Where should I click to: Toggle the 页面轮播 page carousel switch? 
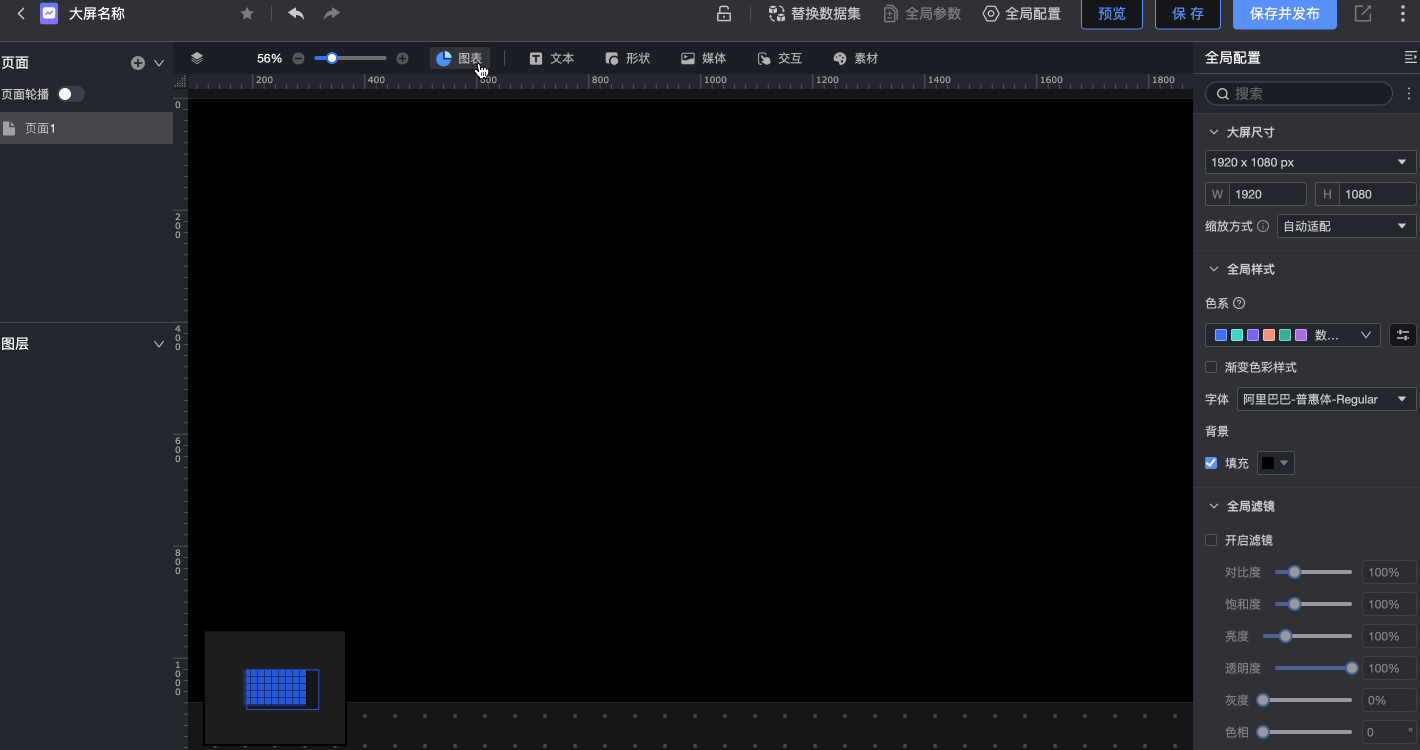coord(69,93)
